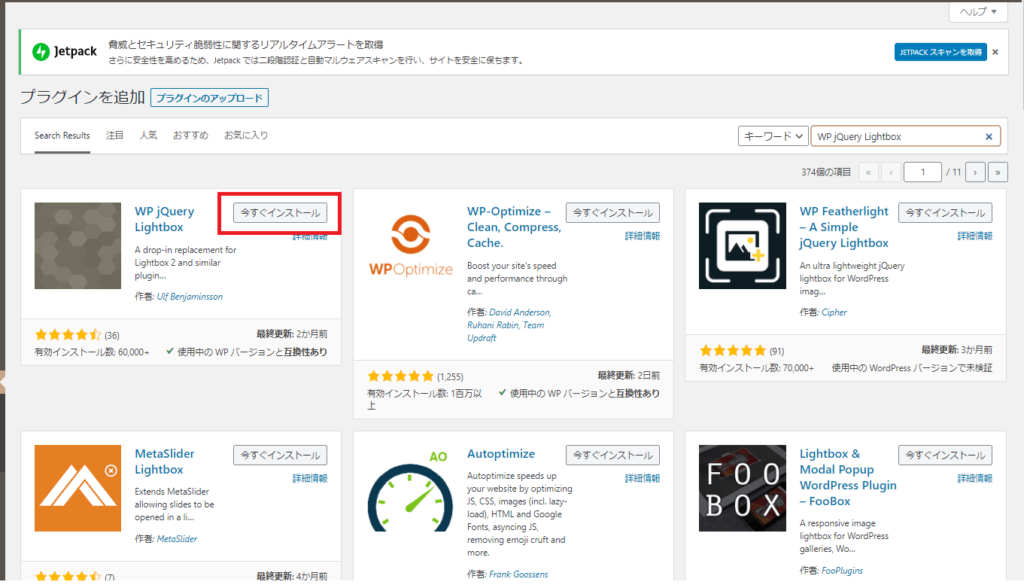Viewport: 1024px width, 588px height.
Task: Jump to the last results page arrow
Action: (x=997, y=172)
